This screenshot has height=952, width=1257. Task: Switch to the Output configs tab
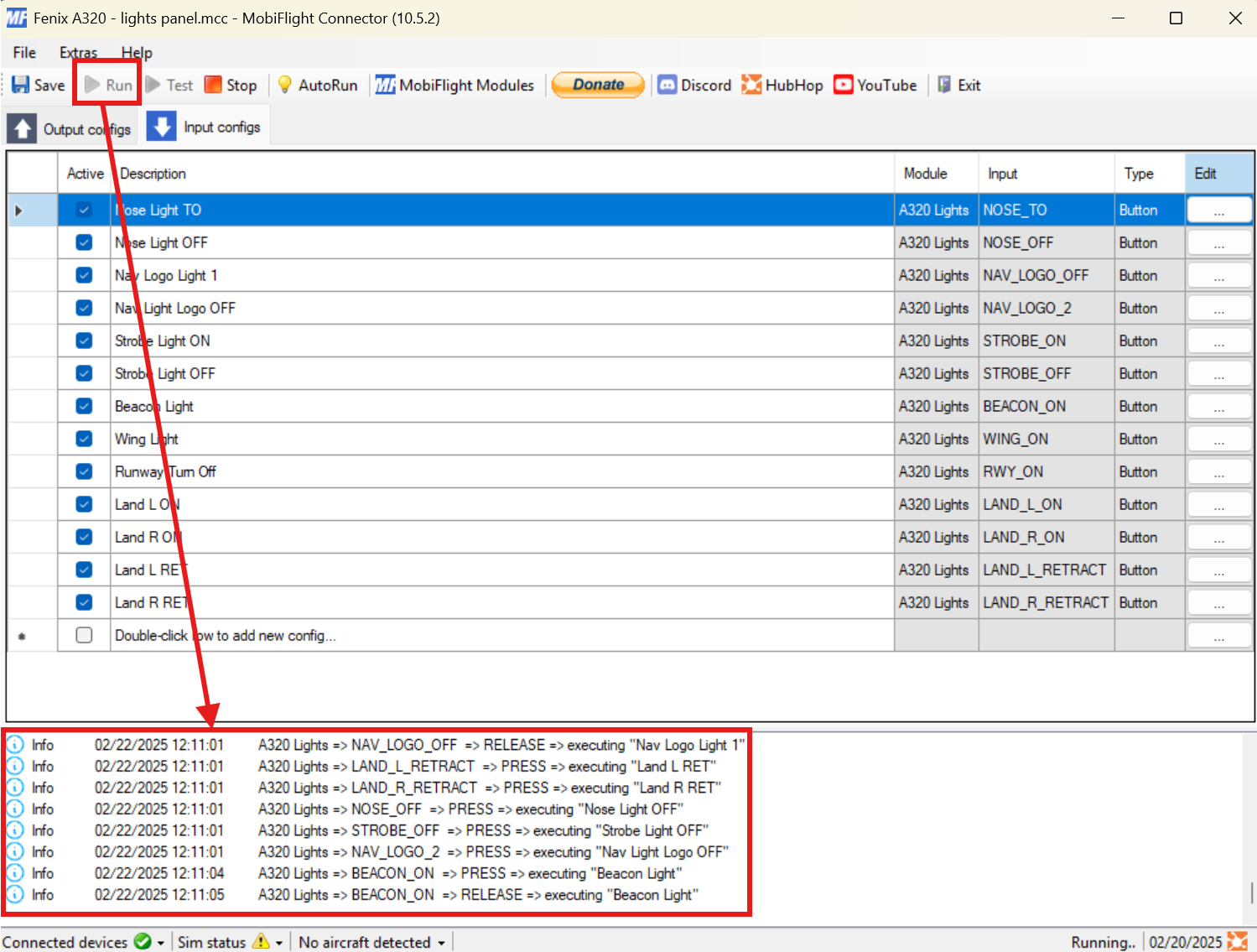click(70, 128)
